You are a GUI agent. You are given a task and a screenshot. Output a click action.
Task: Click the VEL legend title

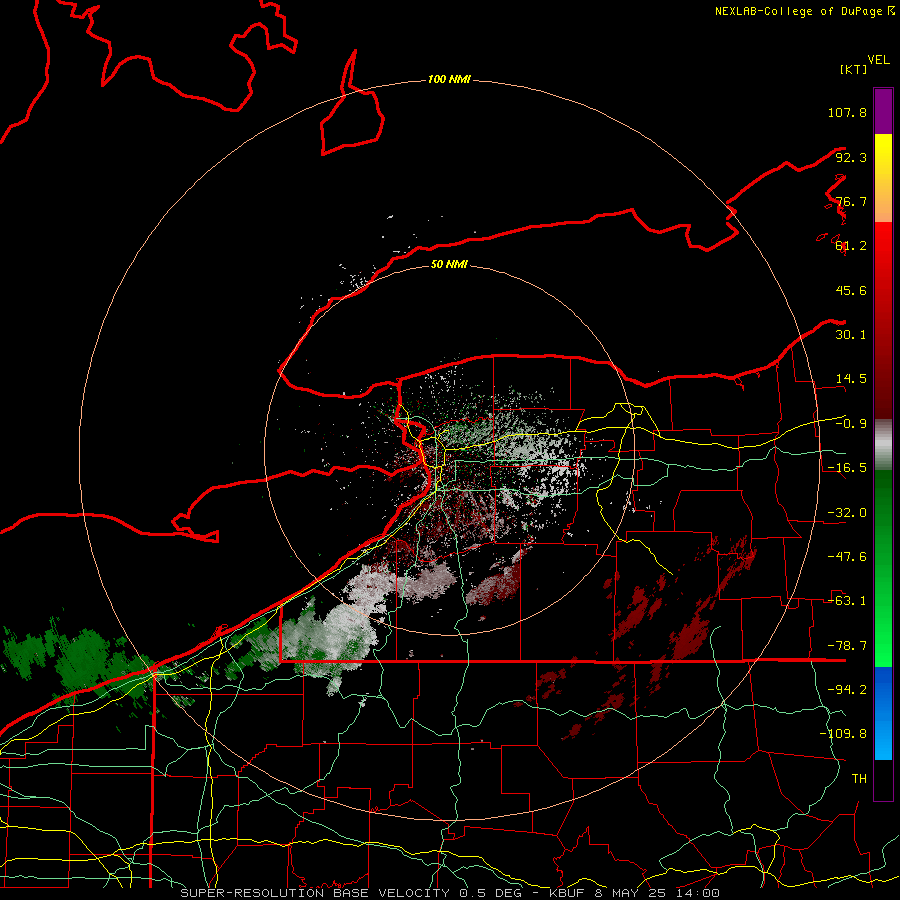click(878, 59)
